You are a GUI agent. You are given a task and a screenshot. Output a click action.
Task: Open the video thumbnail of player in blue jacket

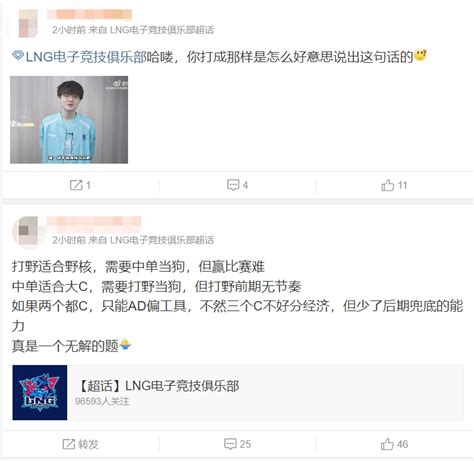69,120
